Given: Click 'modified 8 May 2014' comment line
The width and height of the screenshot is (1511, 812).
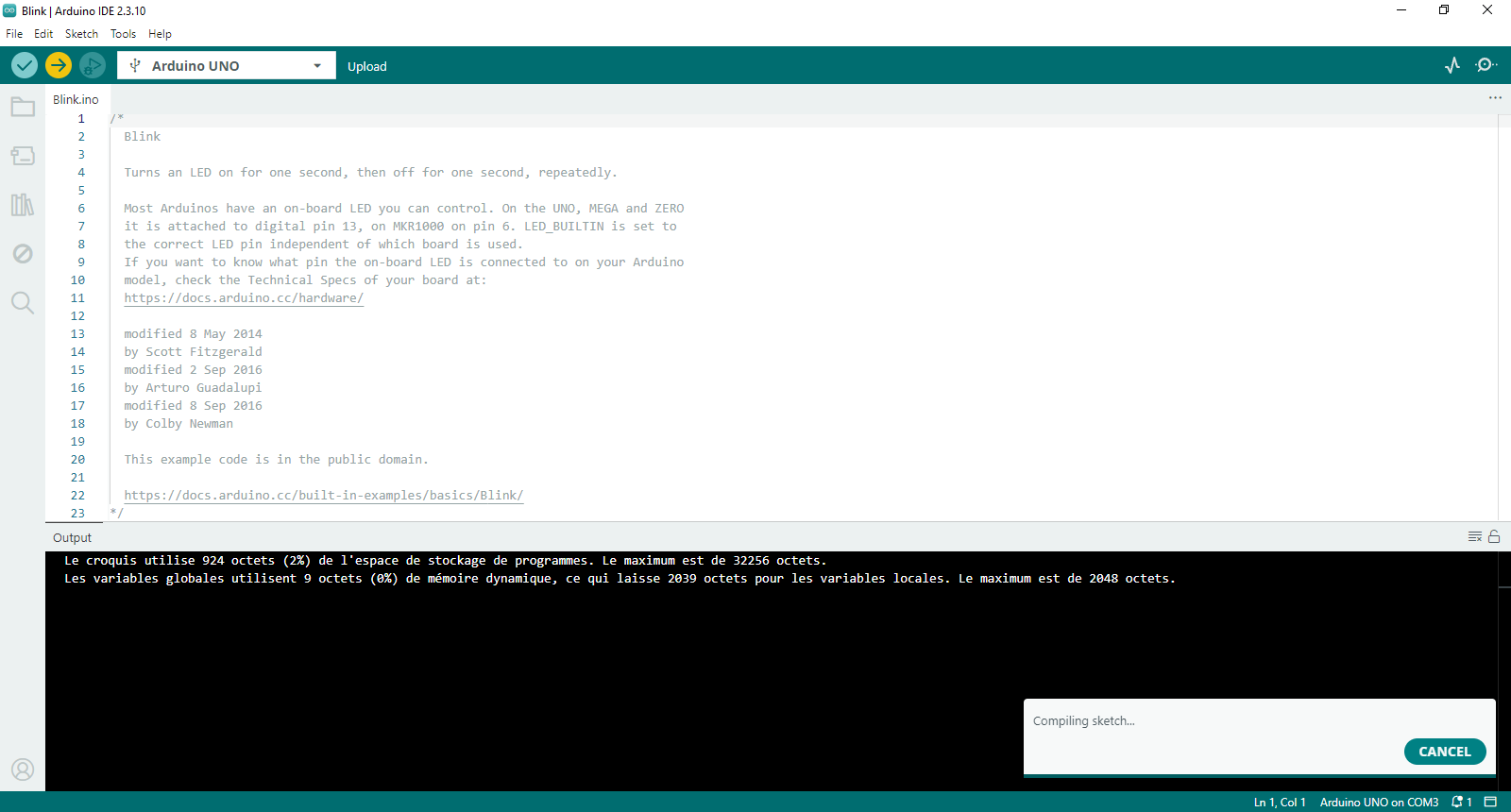Looking at the screenshot, I should point(193,333).
